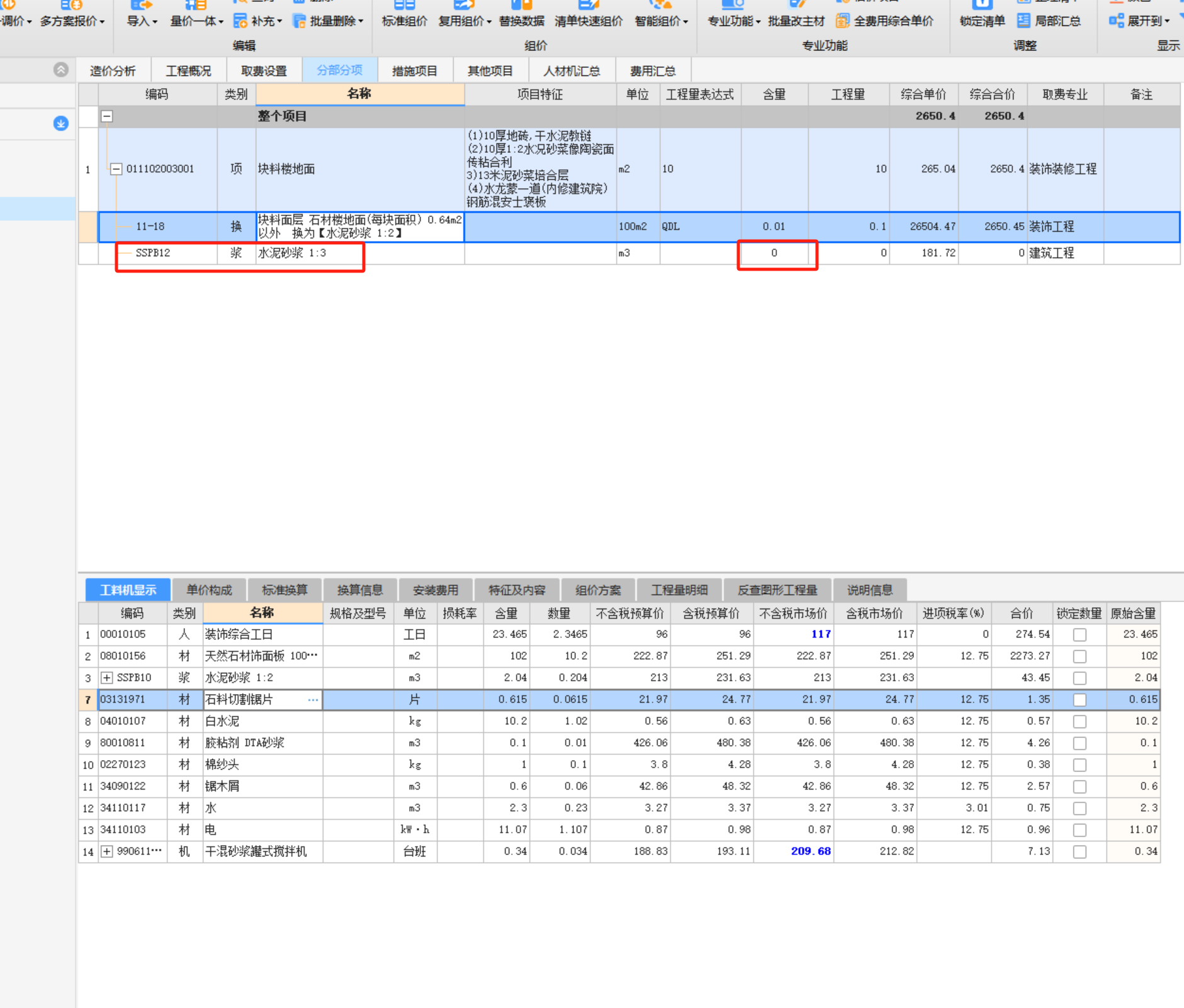
Task: Click the blue down-arrow circle in the sidebar
Action: tap(61, 123)
